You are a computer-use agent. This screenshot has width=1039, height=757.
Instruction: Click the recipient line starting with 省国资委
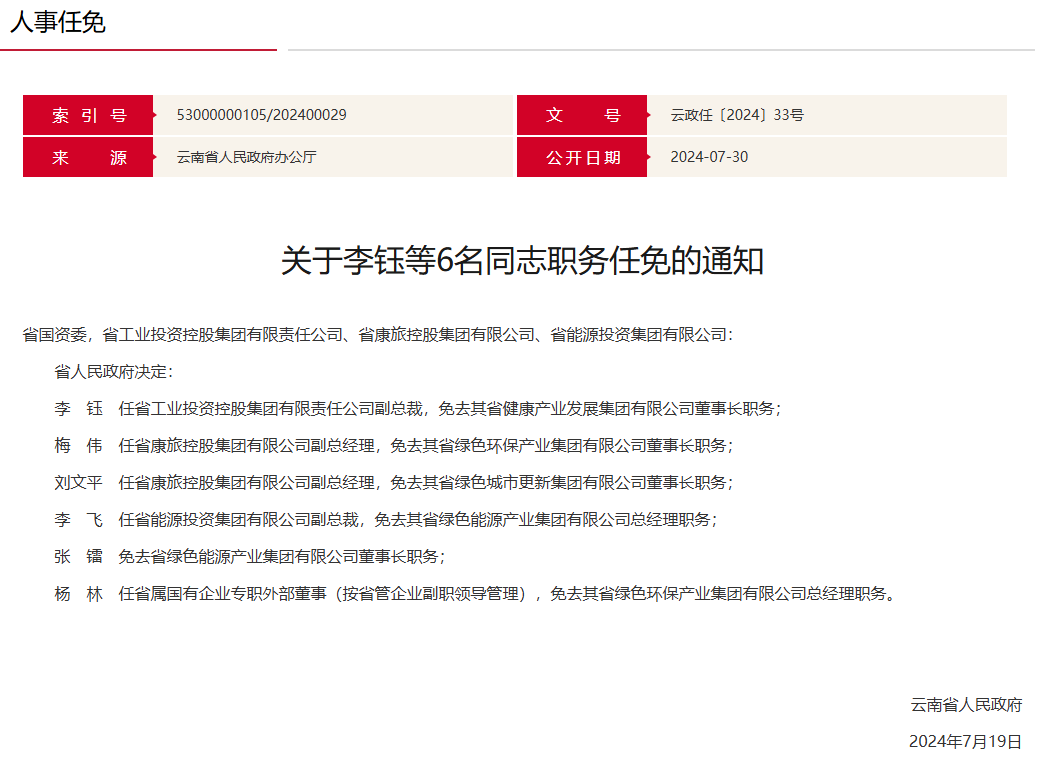[x=378, y=335]
